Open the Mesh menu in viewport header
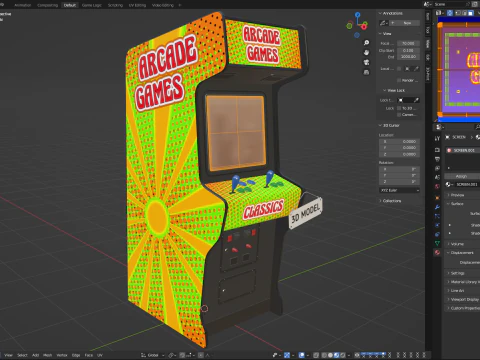This screenshot has height=360, width=480. click(x=47, y=355)
